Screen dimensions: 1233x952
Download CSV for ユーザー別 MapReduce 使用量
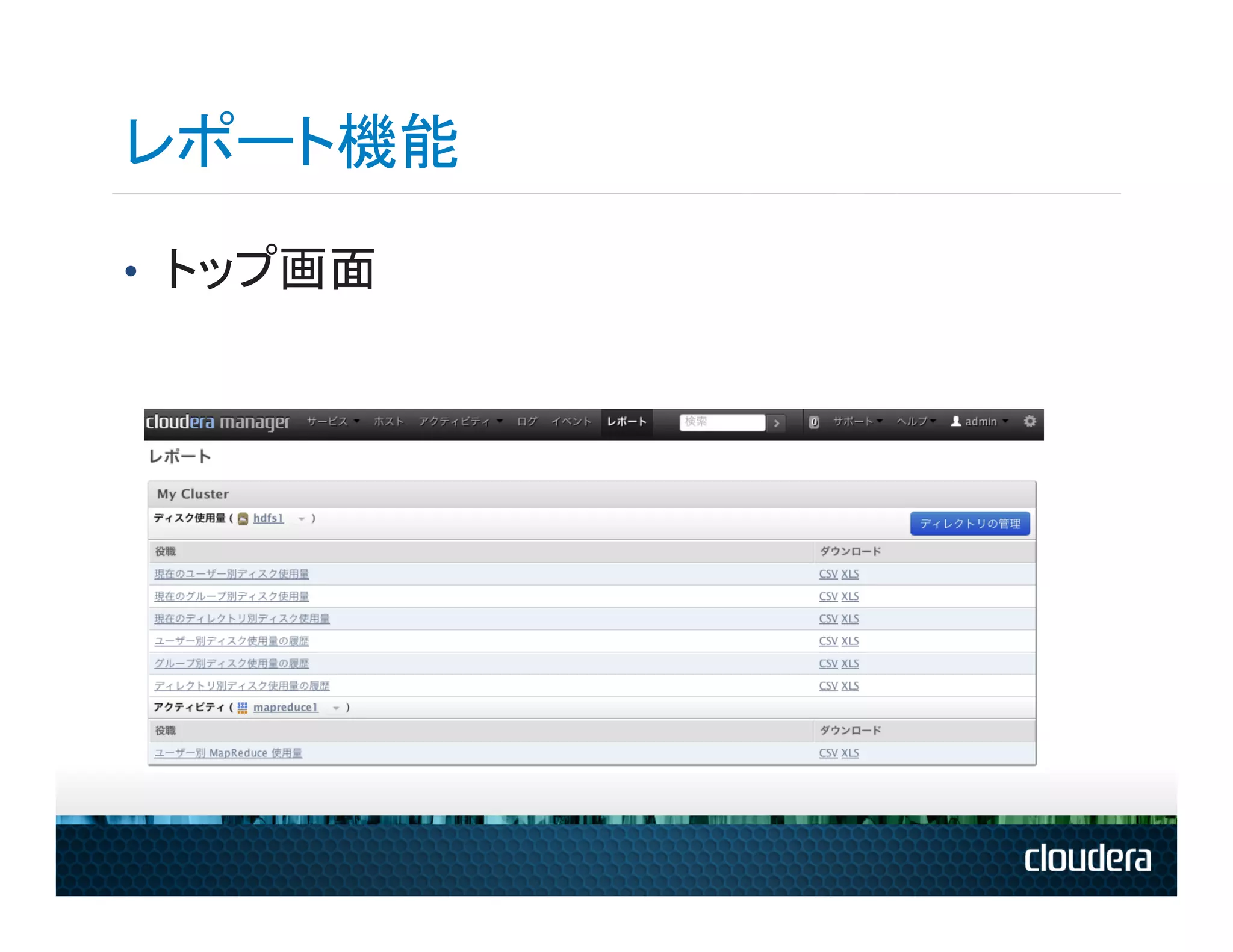(828, 753)
